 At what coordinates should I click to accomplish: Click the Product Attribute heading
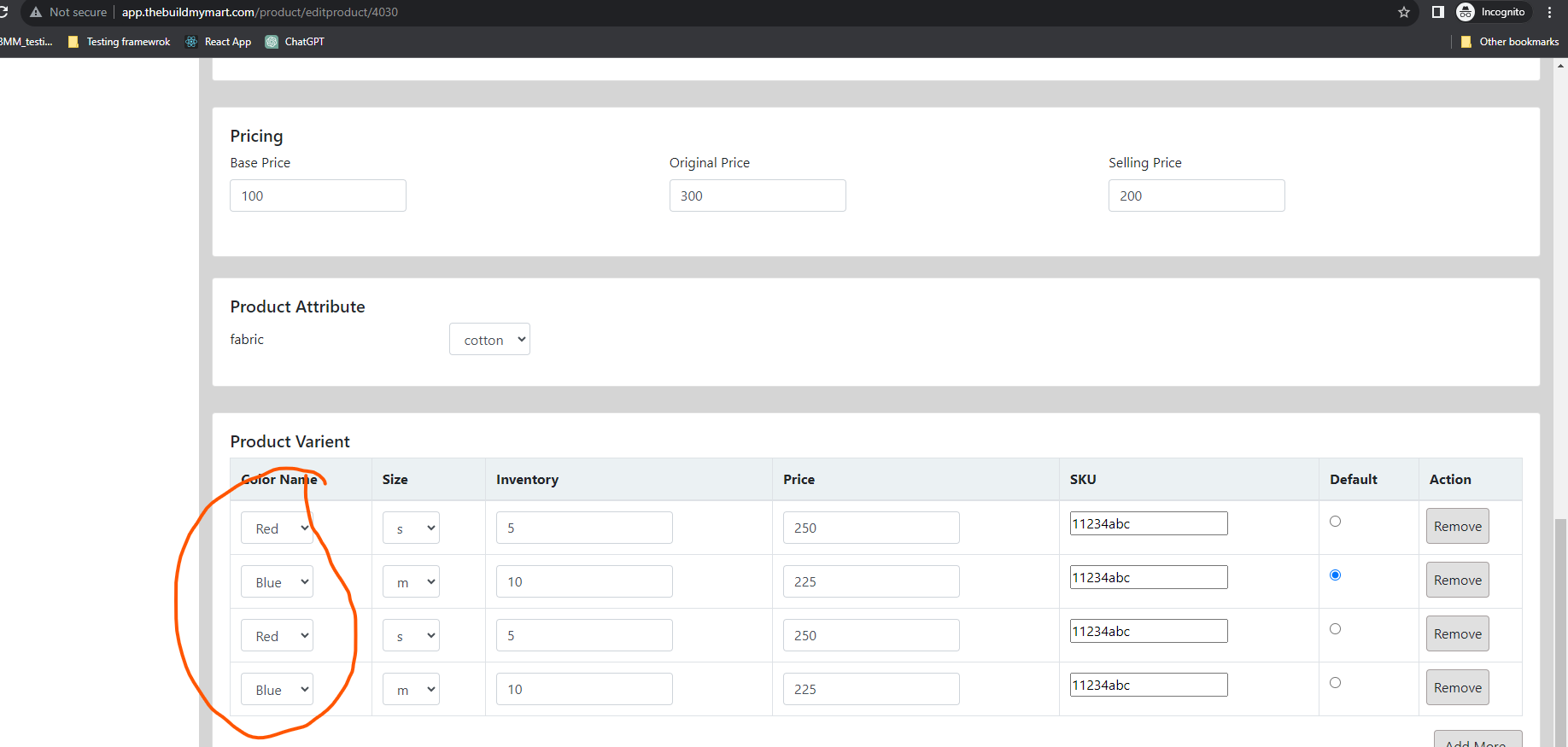click(297, 306)
